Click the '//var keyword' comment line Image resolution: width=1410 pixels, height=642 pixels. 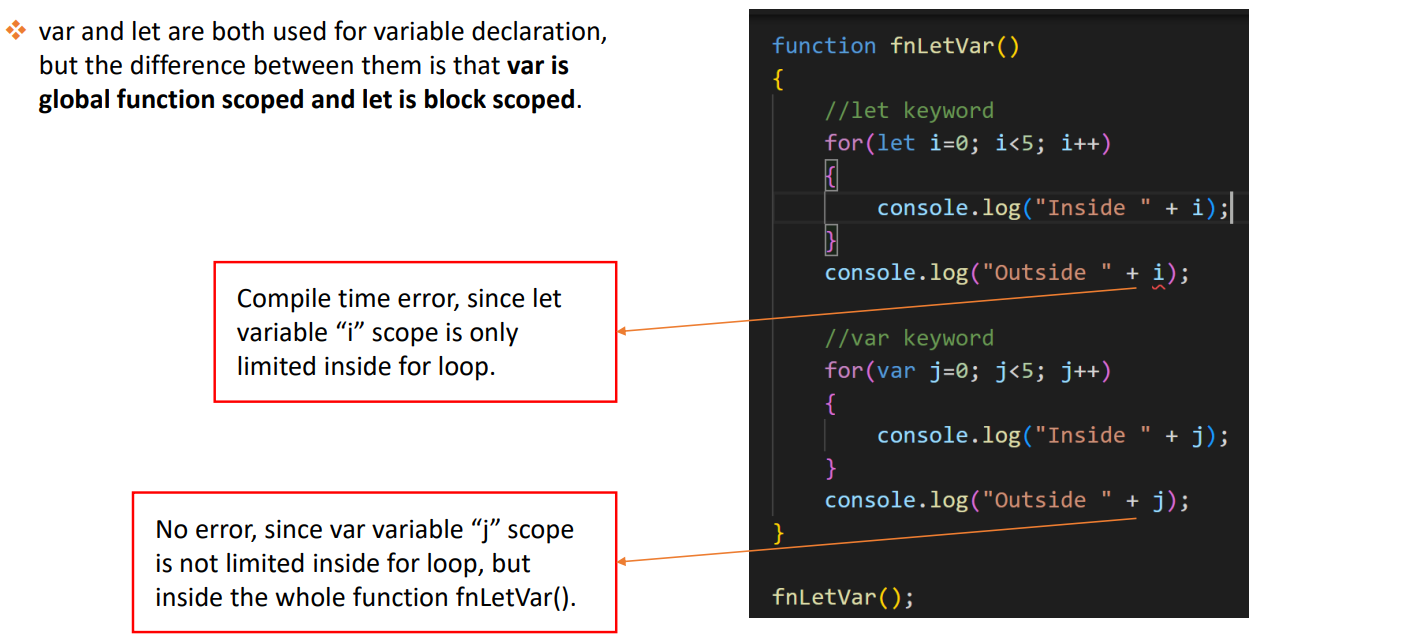908,338
